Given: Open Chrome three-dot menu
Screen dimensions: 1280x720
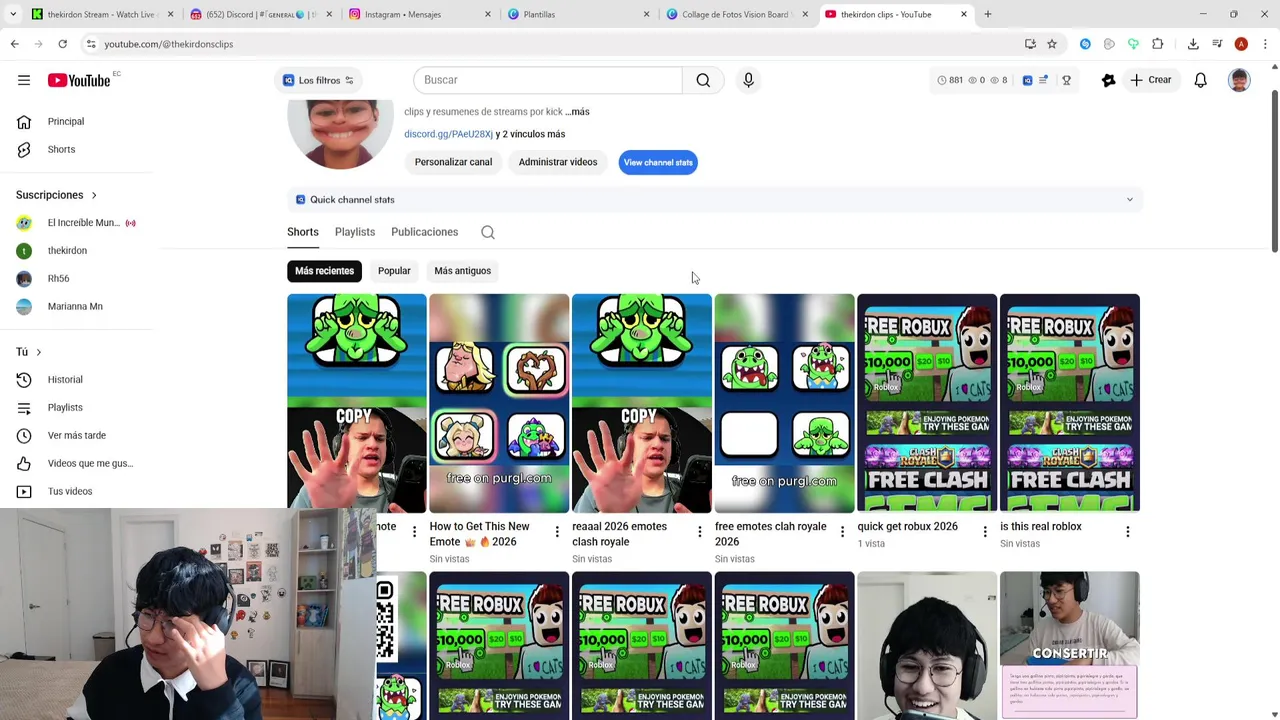Looking at the screenshot, I should [1265, 44].
